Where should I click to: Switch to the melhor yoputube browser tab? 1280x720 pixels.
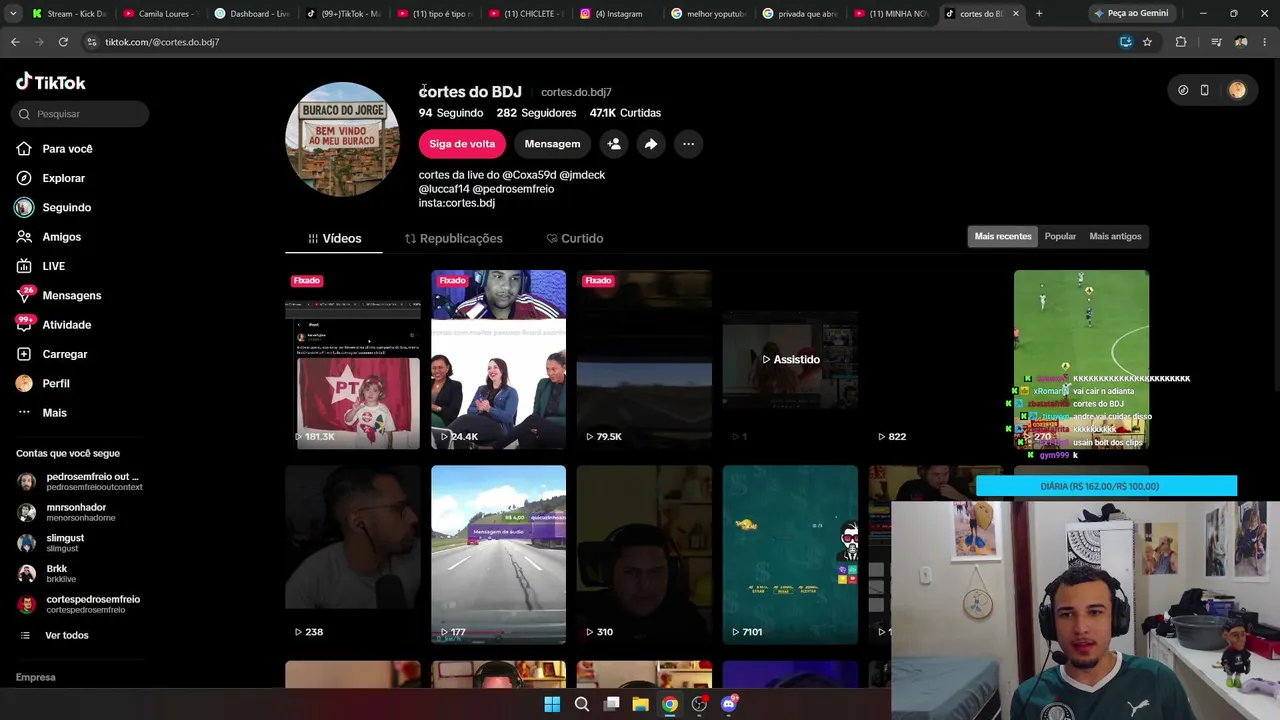pos(707,14)
